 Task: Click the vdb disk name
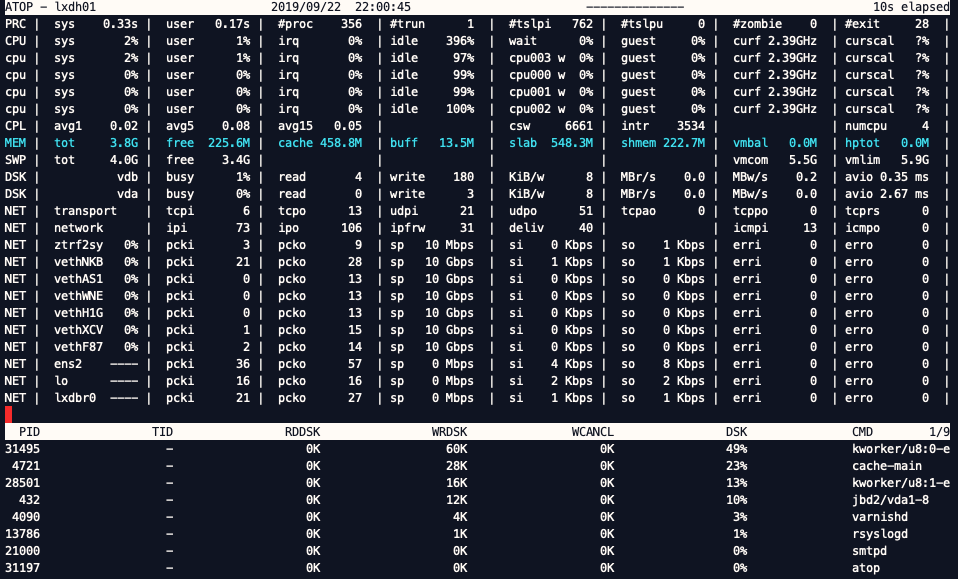click(127, 177)
